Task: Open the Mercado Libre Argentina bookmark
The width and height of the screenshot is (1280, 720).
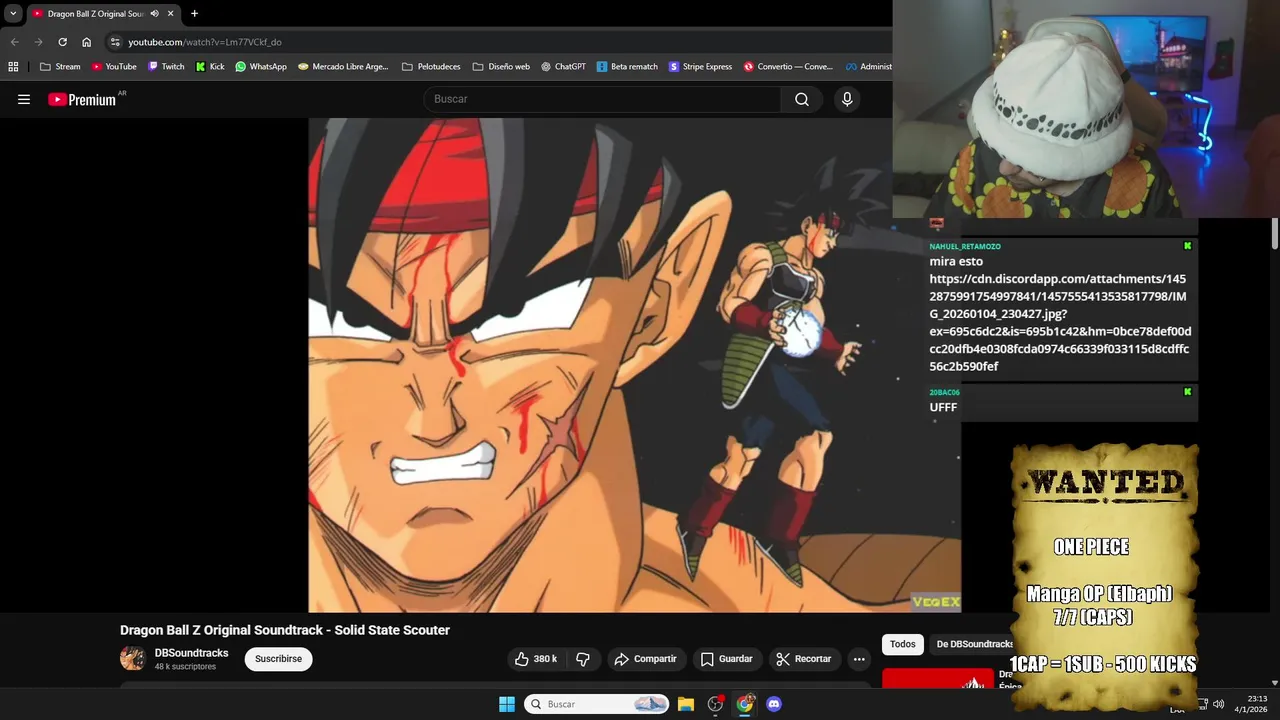Action: pos(343,67)
